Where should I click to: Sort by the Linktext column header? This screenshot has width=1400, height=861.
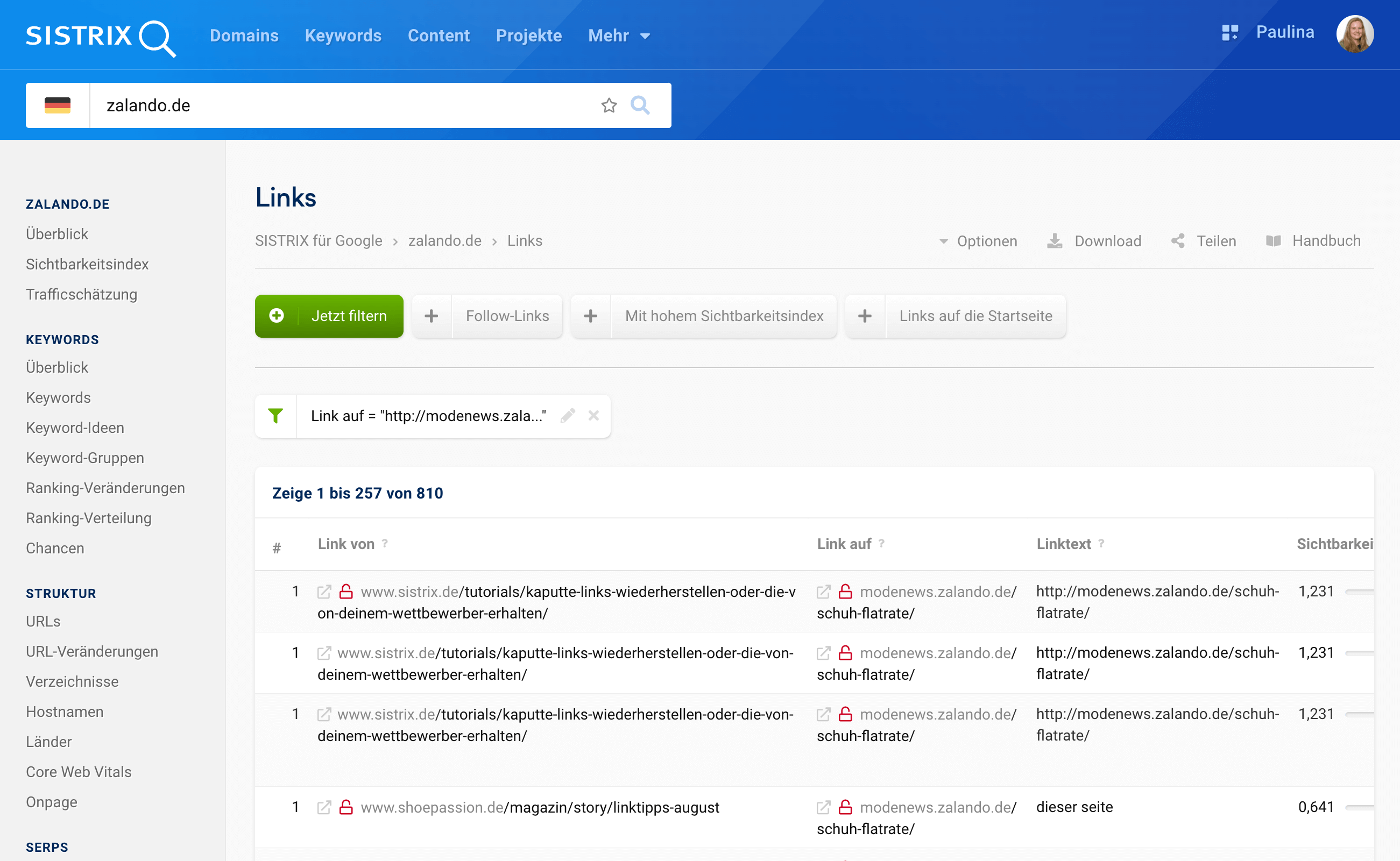pos(1063,544)
